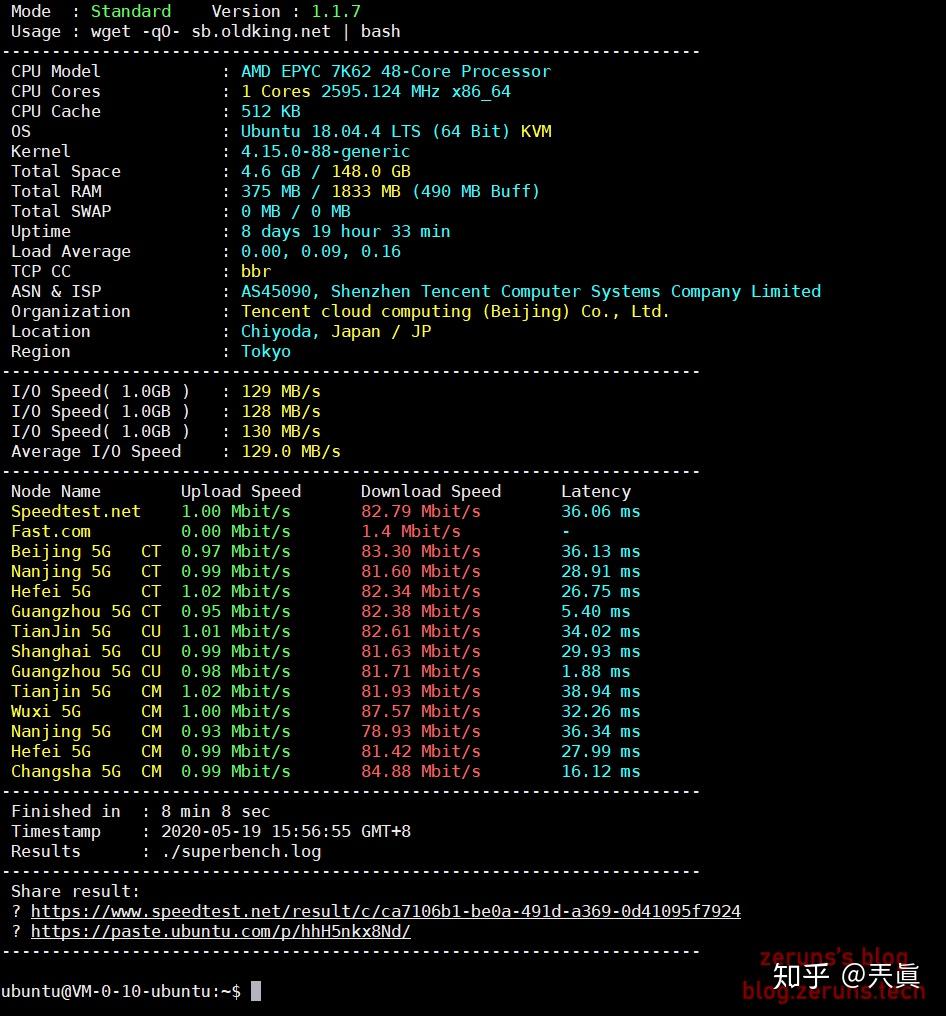
Task: Click the 'Hefei 5G CT' node row
Action: click(x=325, y=592)
